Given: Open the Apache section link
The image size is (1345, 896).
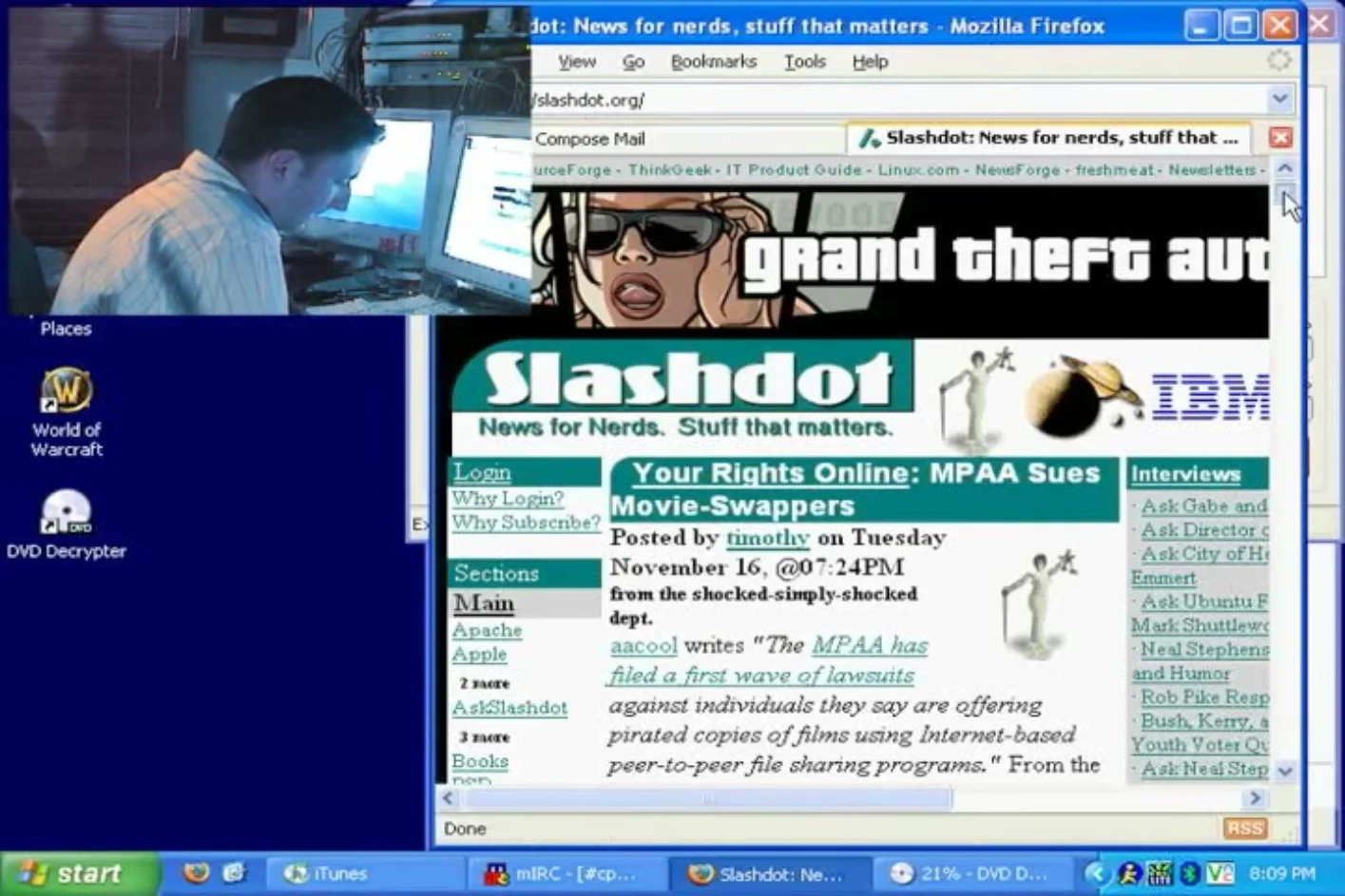Looking at the screenshot, I should tap(487, 630).
